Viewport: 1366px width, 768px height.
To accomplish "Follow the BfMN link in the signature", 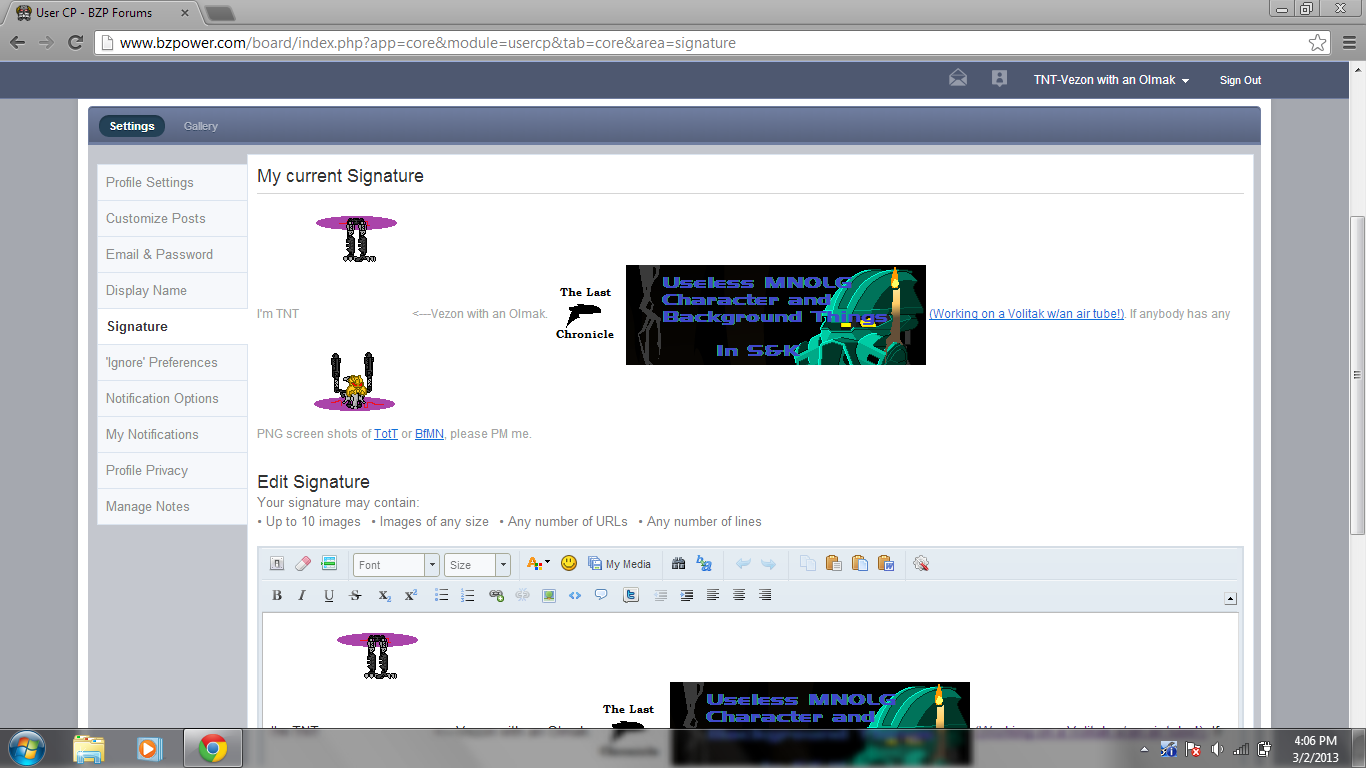I will click(x=428, y=433).
